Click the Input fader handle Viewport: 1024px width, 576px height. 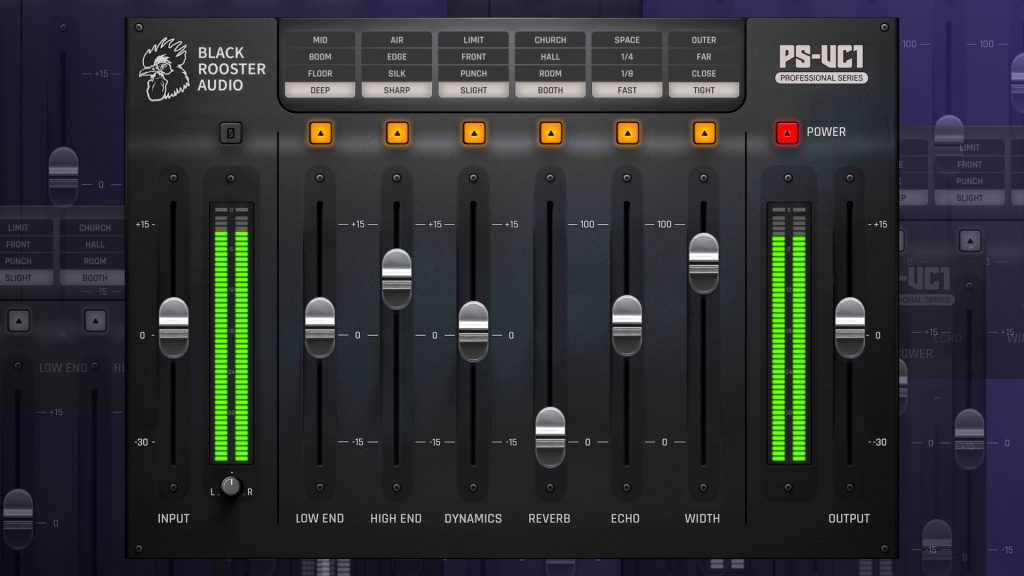[x=174, y=327]
